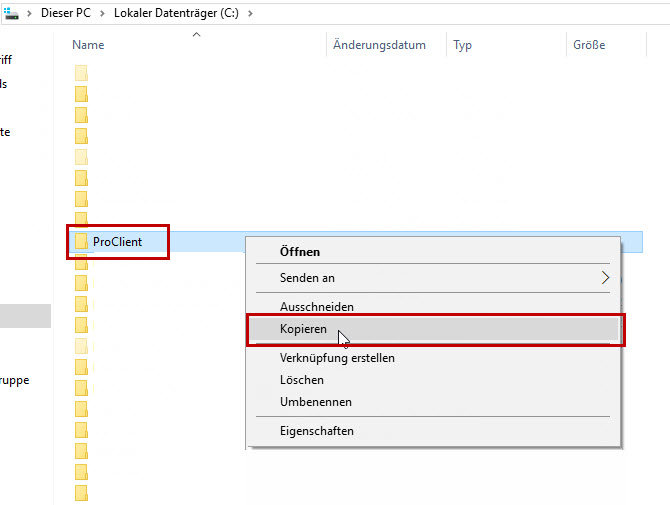Navigate to Dieser PC in the breadcrumb
The width and height of the screenshot is (670, 505).
(68, 13)
